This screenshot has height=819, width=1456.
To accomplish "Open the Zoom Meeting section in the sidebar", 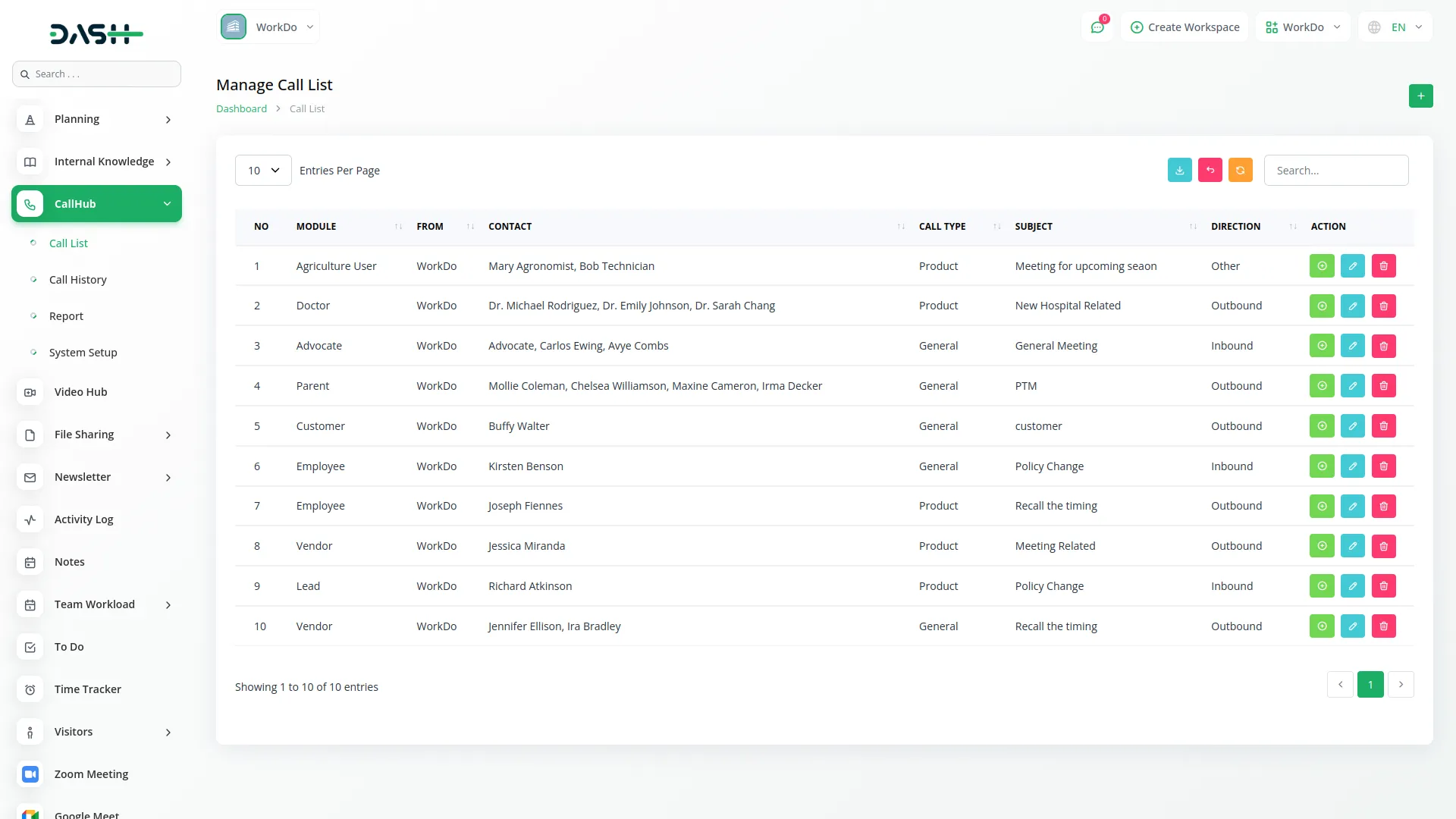I will (x=91, y=773).
